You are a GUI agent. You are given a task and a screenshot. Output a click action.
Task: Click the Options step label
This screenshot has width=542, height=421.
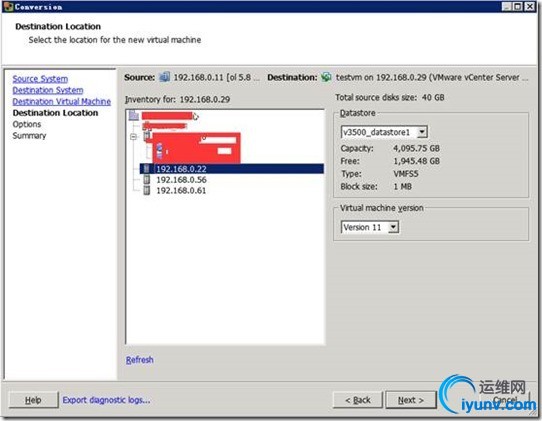pyautogui.click(x=27, y=124)
